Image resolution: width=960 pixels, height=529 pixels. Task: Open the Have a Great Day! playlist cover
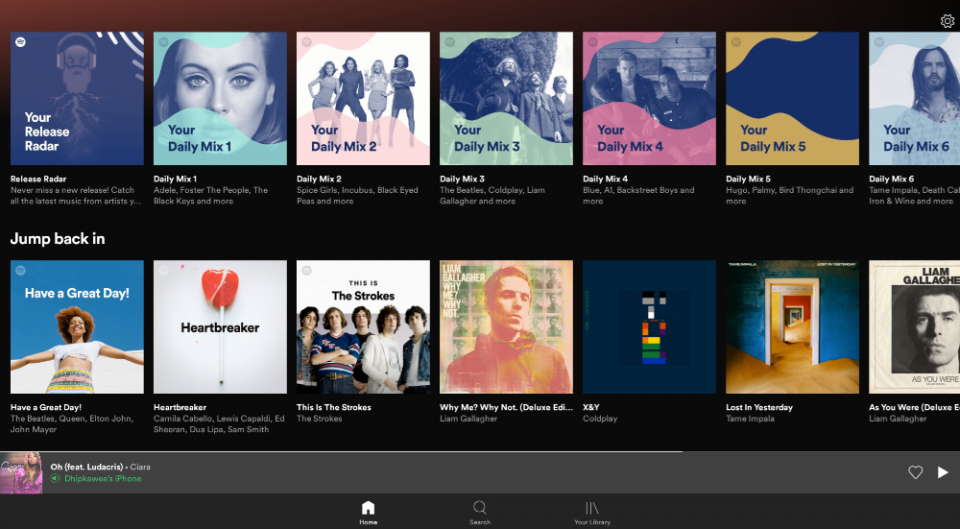[x=77, y=327]
